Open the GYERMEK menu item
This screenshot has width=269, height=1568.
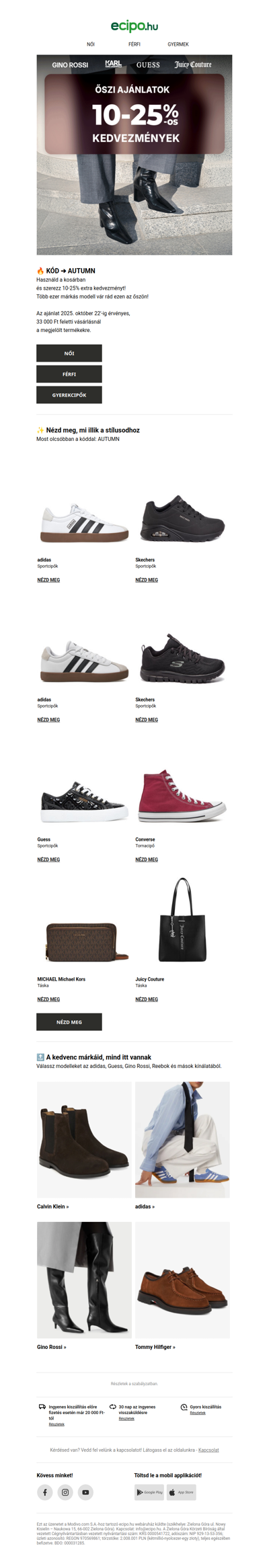click(x=178, y=44)
